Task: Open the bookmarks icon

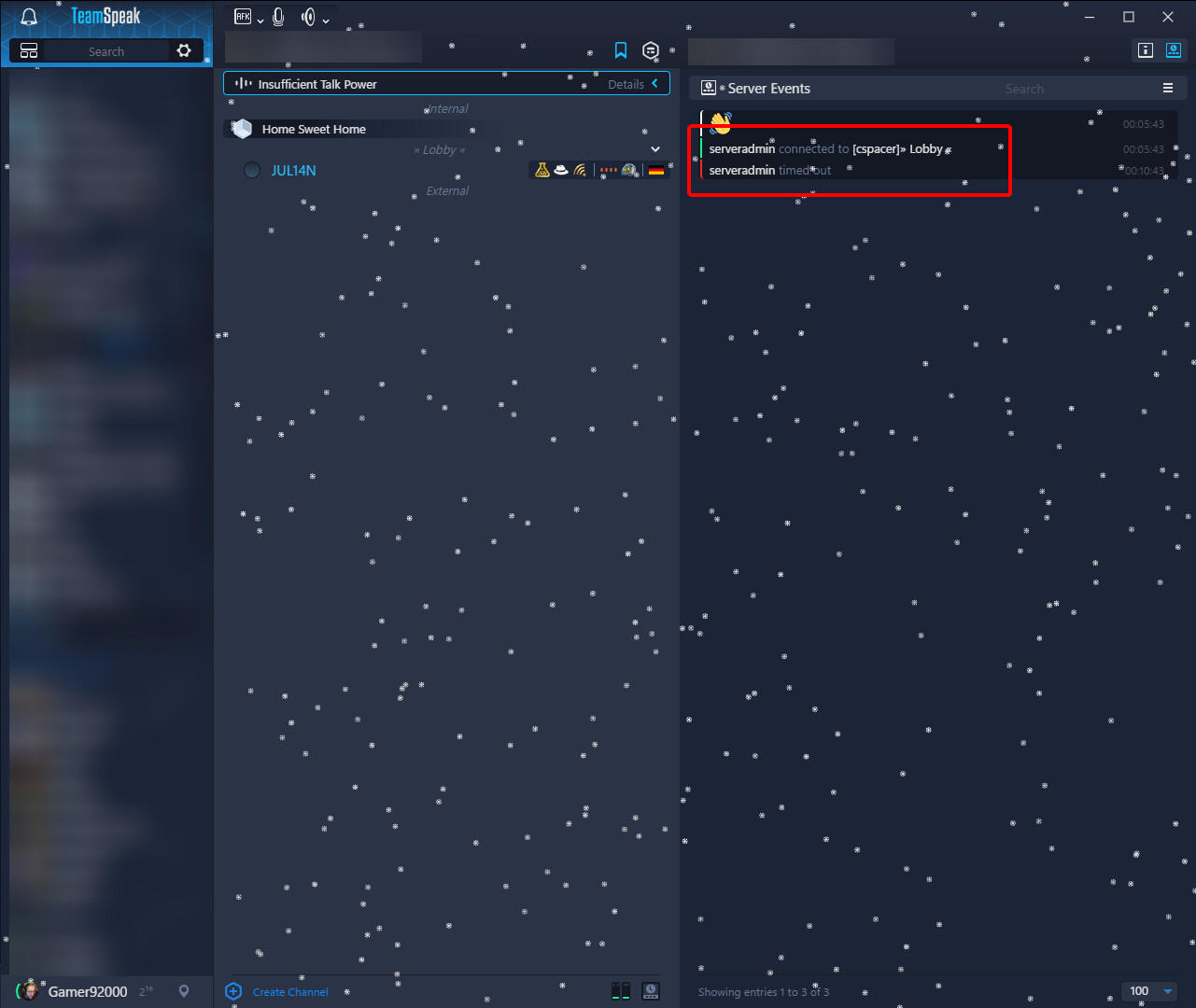Action: [x=620, y=50]
